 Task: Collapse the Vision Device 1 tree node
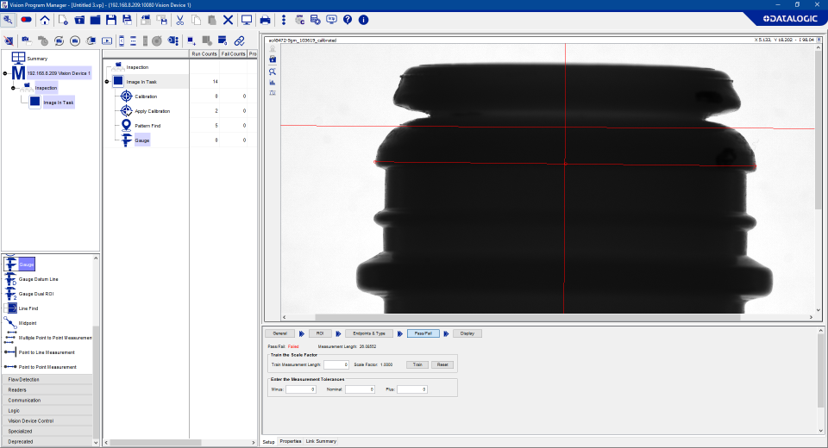pyautogui.click(x=6, y=73)
